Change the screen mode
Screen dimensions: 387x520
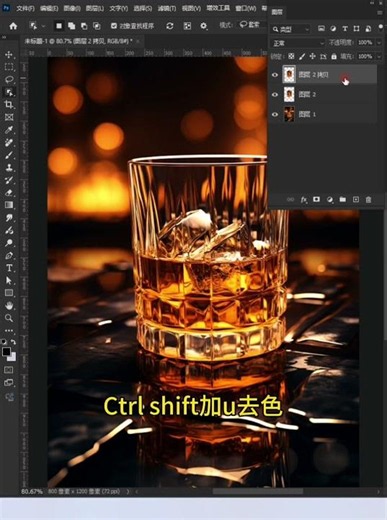point(9,383)
